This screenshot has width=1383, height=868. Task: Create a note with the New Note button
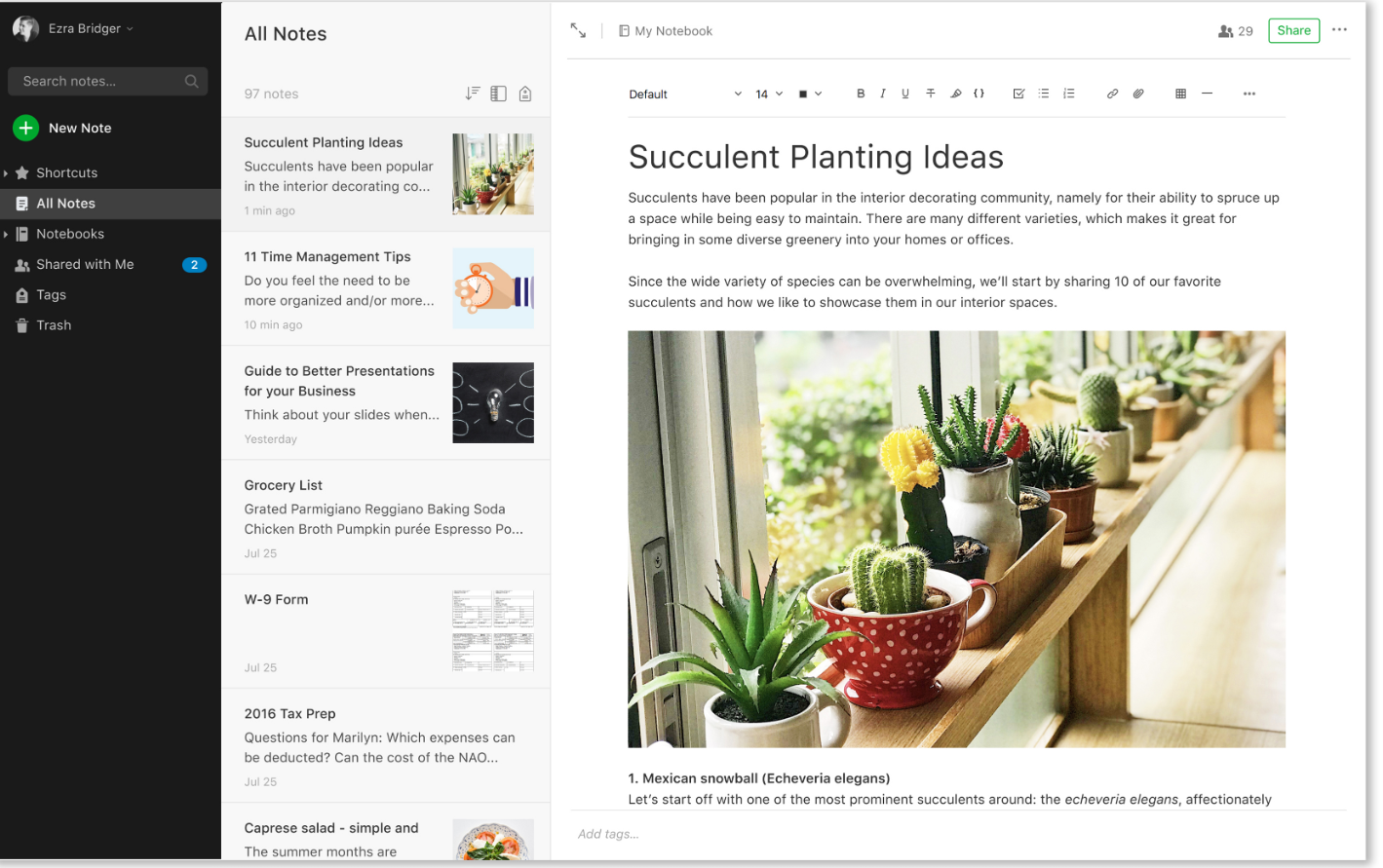[62, 128]
